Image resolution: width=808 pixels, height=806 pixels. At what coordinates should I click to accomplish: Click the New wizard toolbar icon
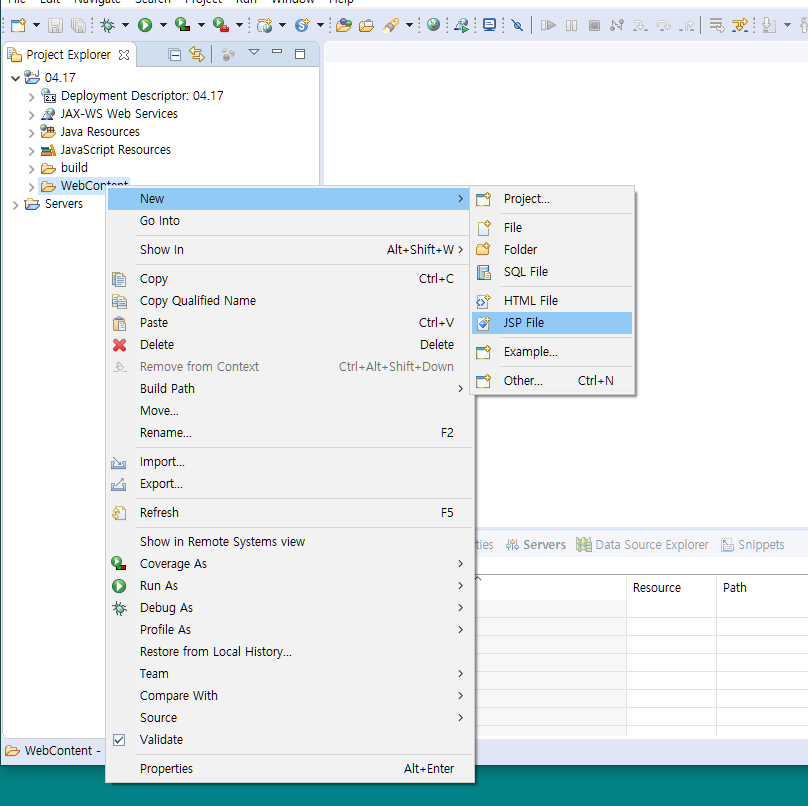[19, 25]
